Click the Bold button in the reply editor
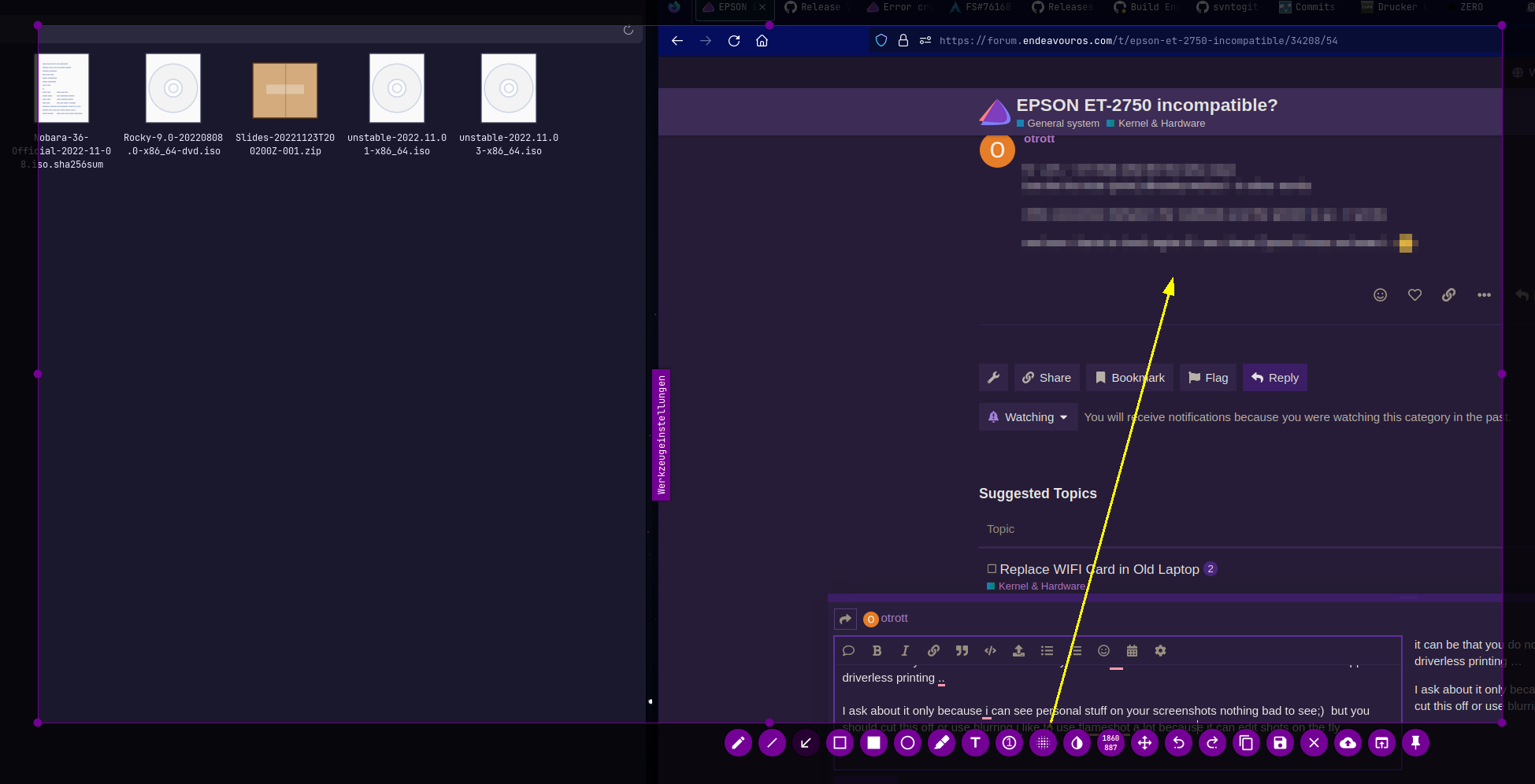This screenshot has height=784, width=1535. tap(877, 651)
